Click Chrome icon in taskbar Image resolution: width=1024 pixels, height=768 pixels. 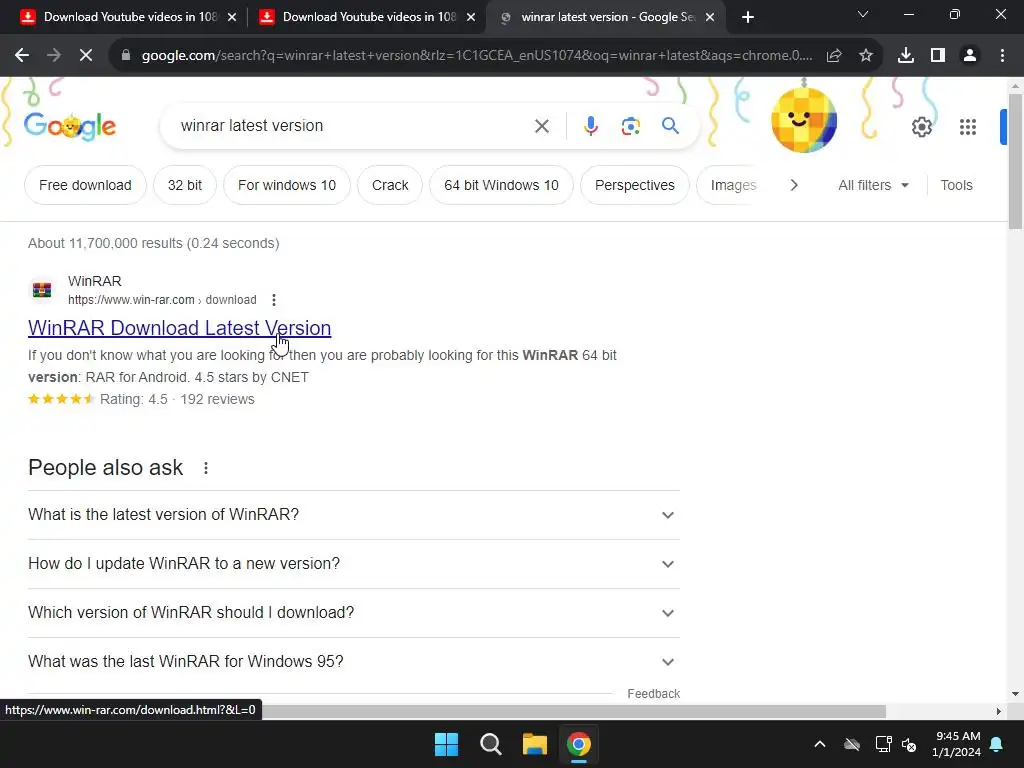pos(579,744)
